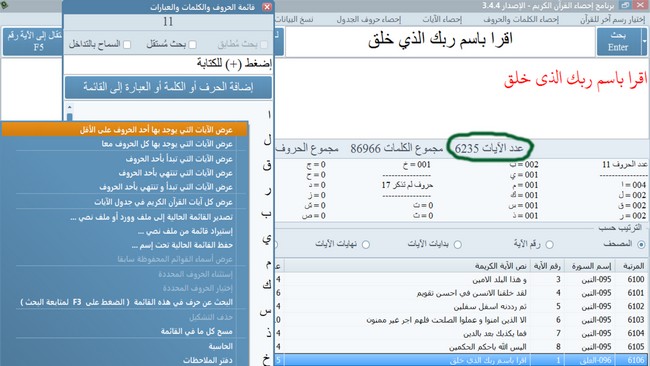The width and height of the screenshot is (650, 366).
Task: Toggle the بحث مستقل checkbox
Action: click(192, 44)
